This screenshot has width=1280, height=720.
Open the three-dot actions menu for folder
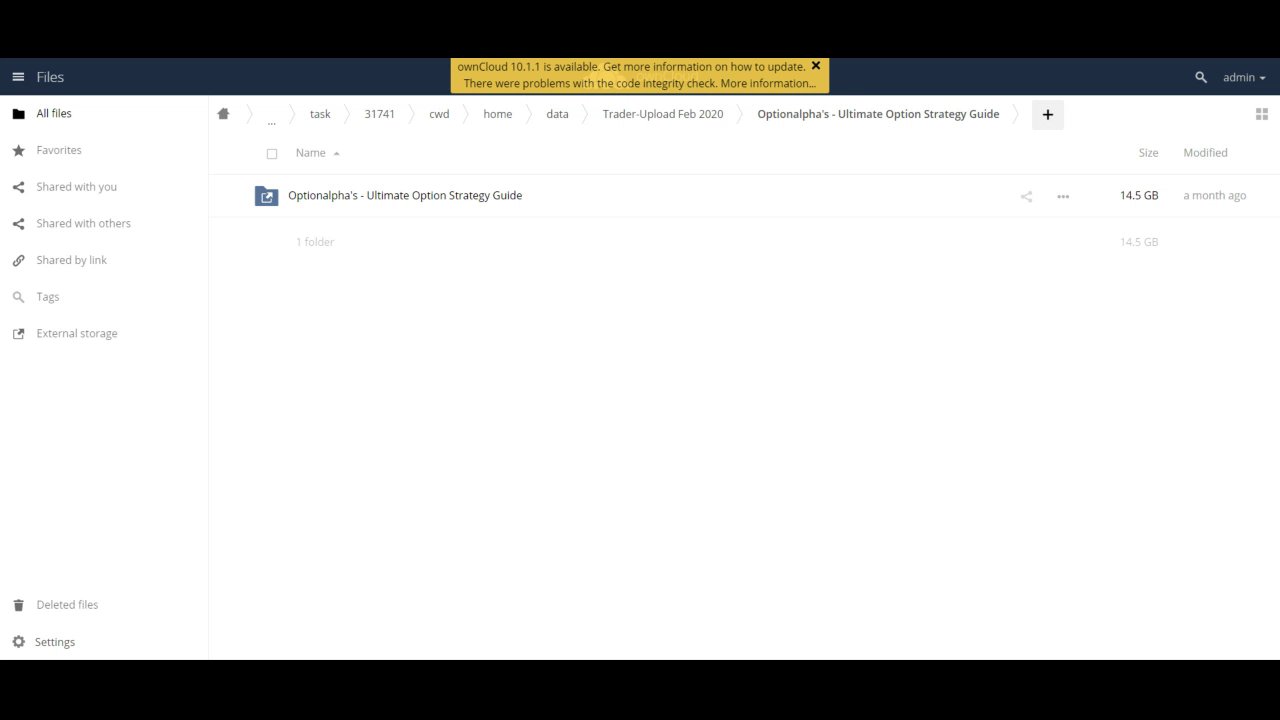[x=1063, y=196]
